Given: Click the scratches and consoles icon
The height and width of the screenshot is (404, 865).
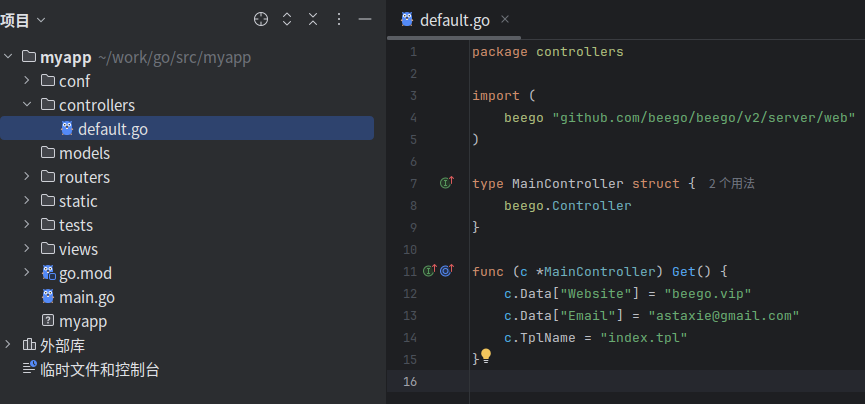Looking at the screenshot, I should [x=29, y=368].
